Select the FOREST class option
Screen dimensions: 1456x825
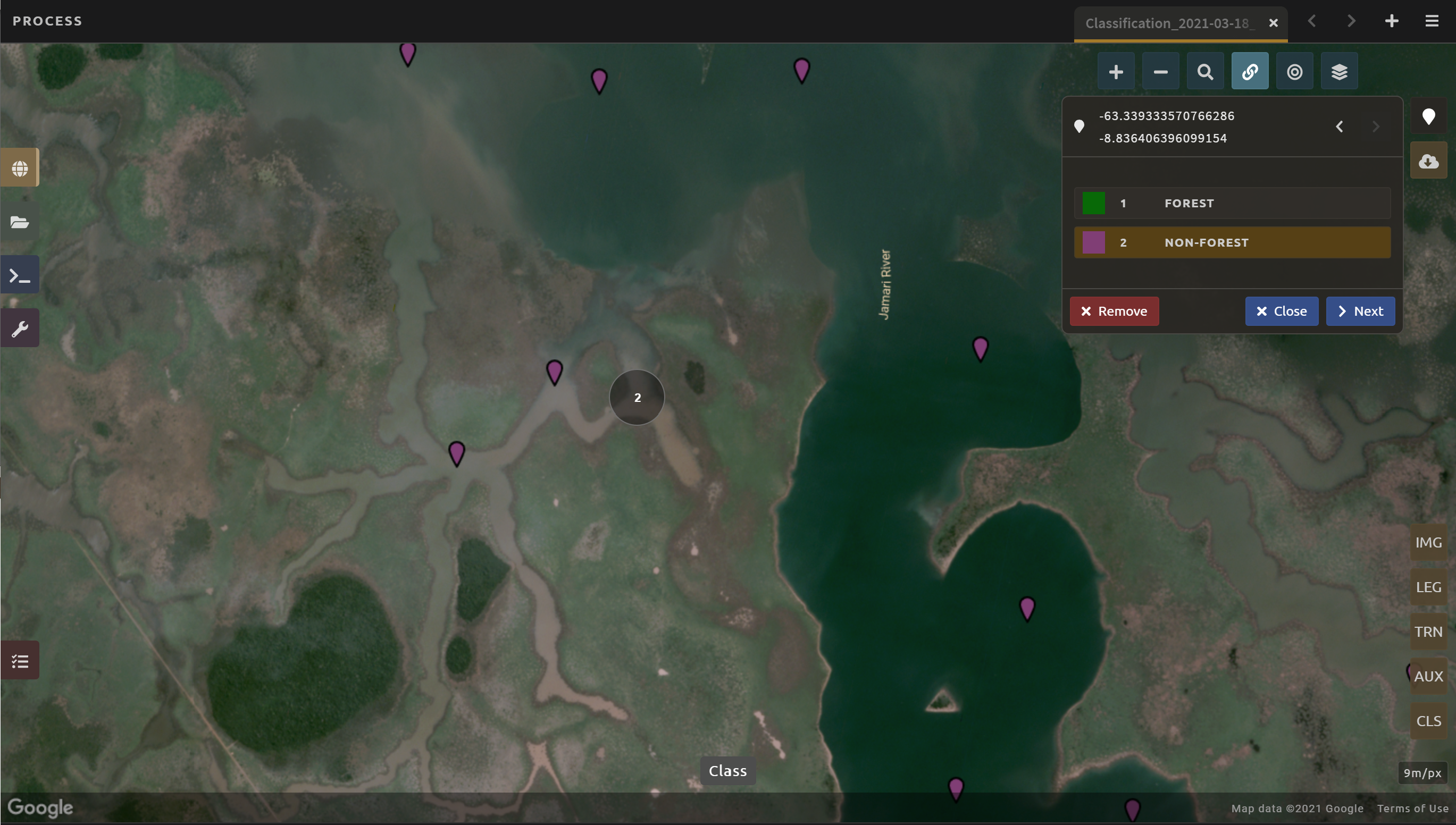[x=1232, y=204]
